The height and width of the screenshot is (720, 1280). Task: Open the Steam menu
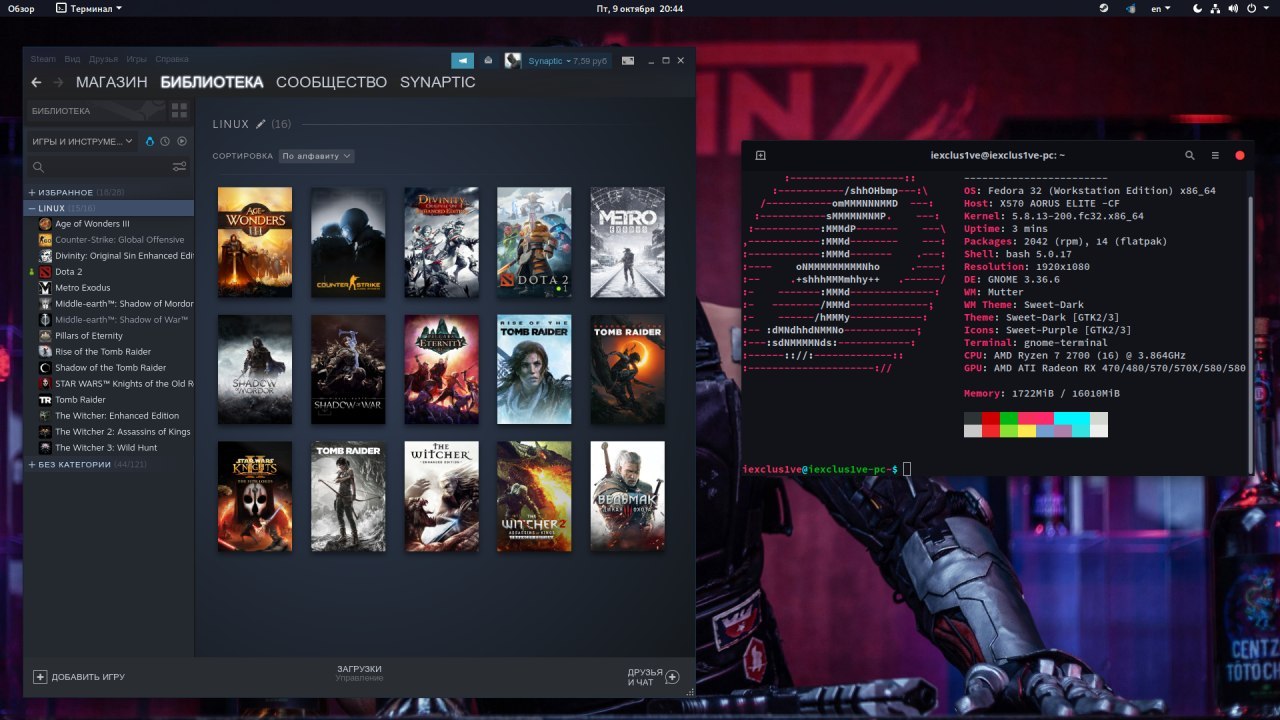[42, 59]
